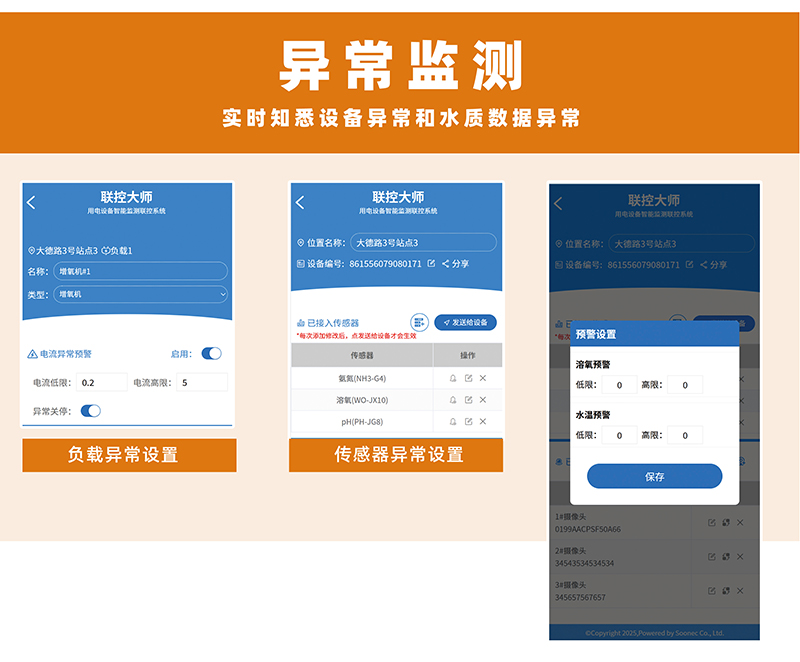Delete the pH(PH-JG8) sensor with X icon
This screenshot has width=800, height=662.
(x=482, y=422)
